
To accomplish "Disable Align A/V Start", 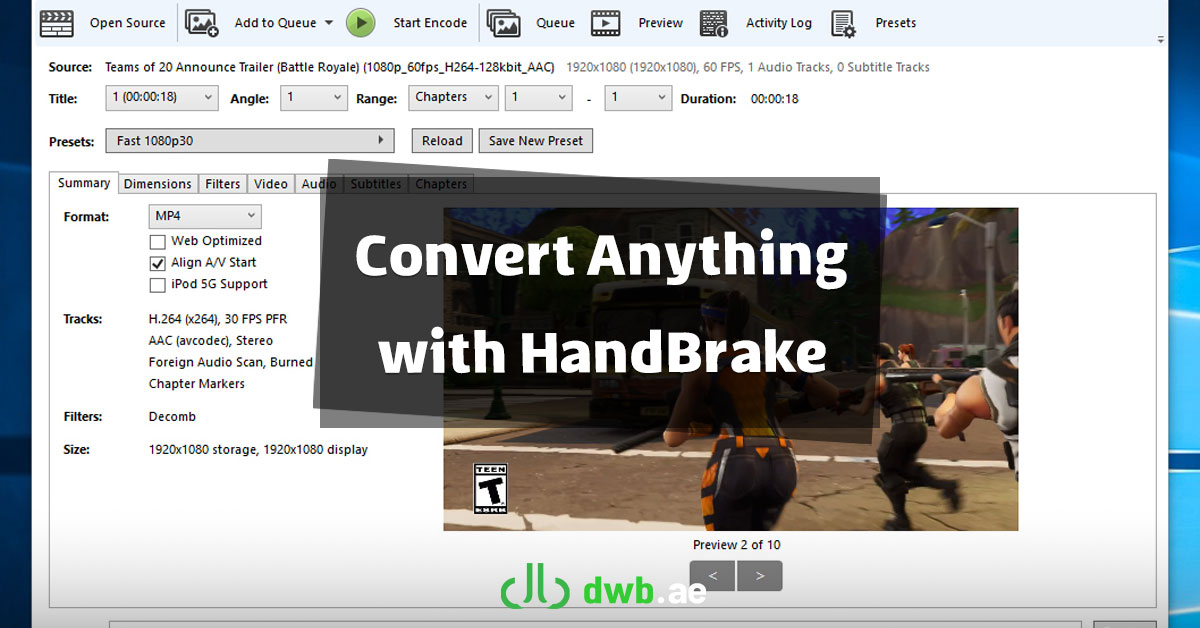I will [157, 263].
